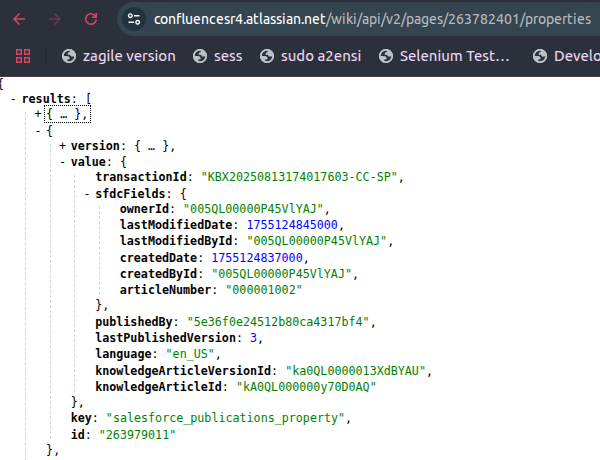This screenshot has height=460, width=600.
Task: Click the address bar URL
Action: [x=370, y=19]
